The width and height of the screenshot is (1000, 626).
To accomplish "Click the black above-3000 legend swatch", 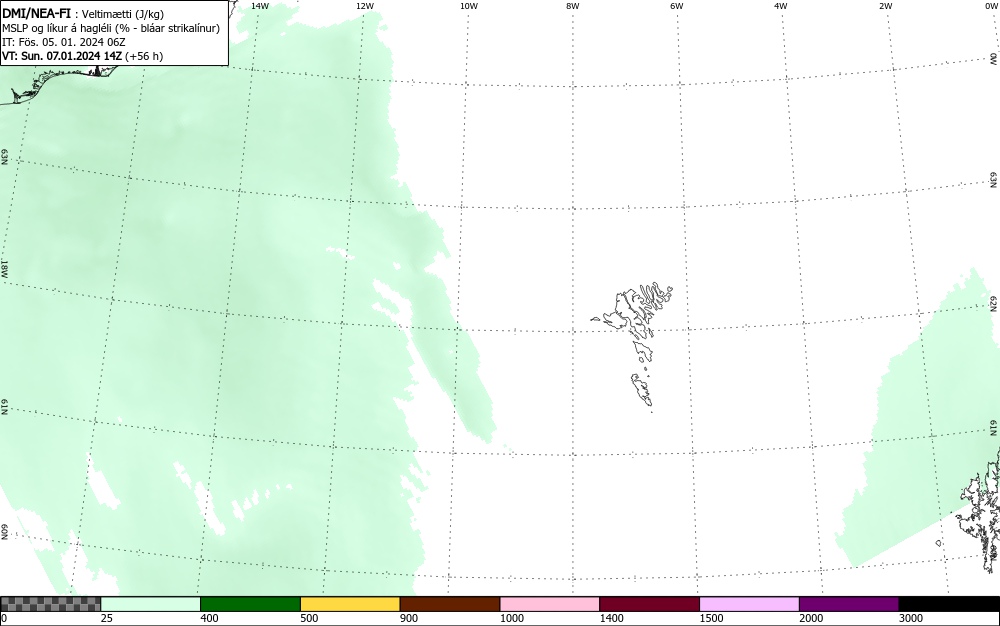I will (949, 604).
